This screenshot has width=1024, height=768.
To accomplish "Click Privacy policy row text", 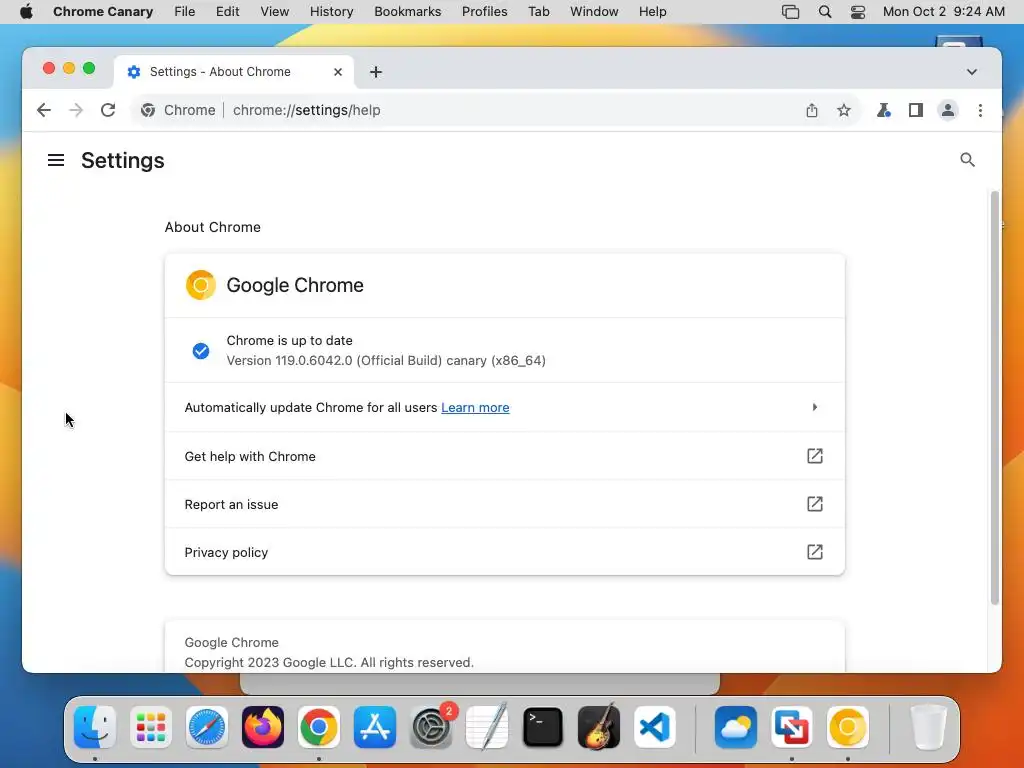I will 226,552.
